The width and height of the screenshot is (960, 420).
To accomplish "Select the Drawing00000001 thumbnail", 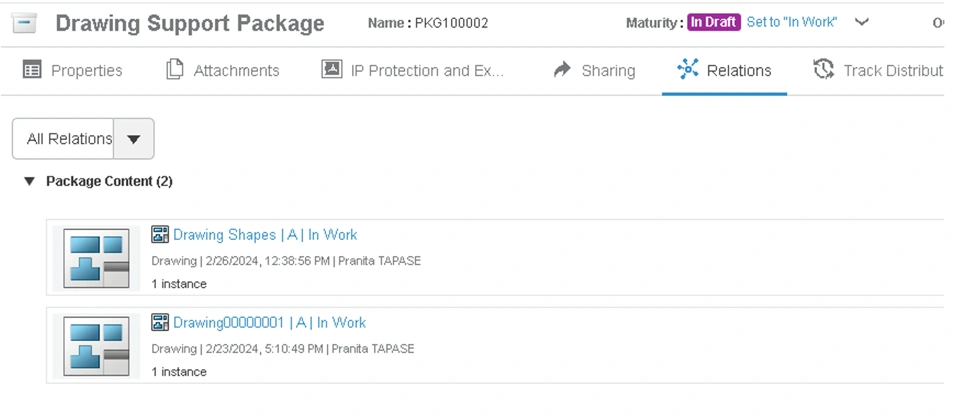I will (x=97, y=346).
